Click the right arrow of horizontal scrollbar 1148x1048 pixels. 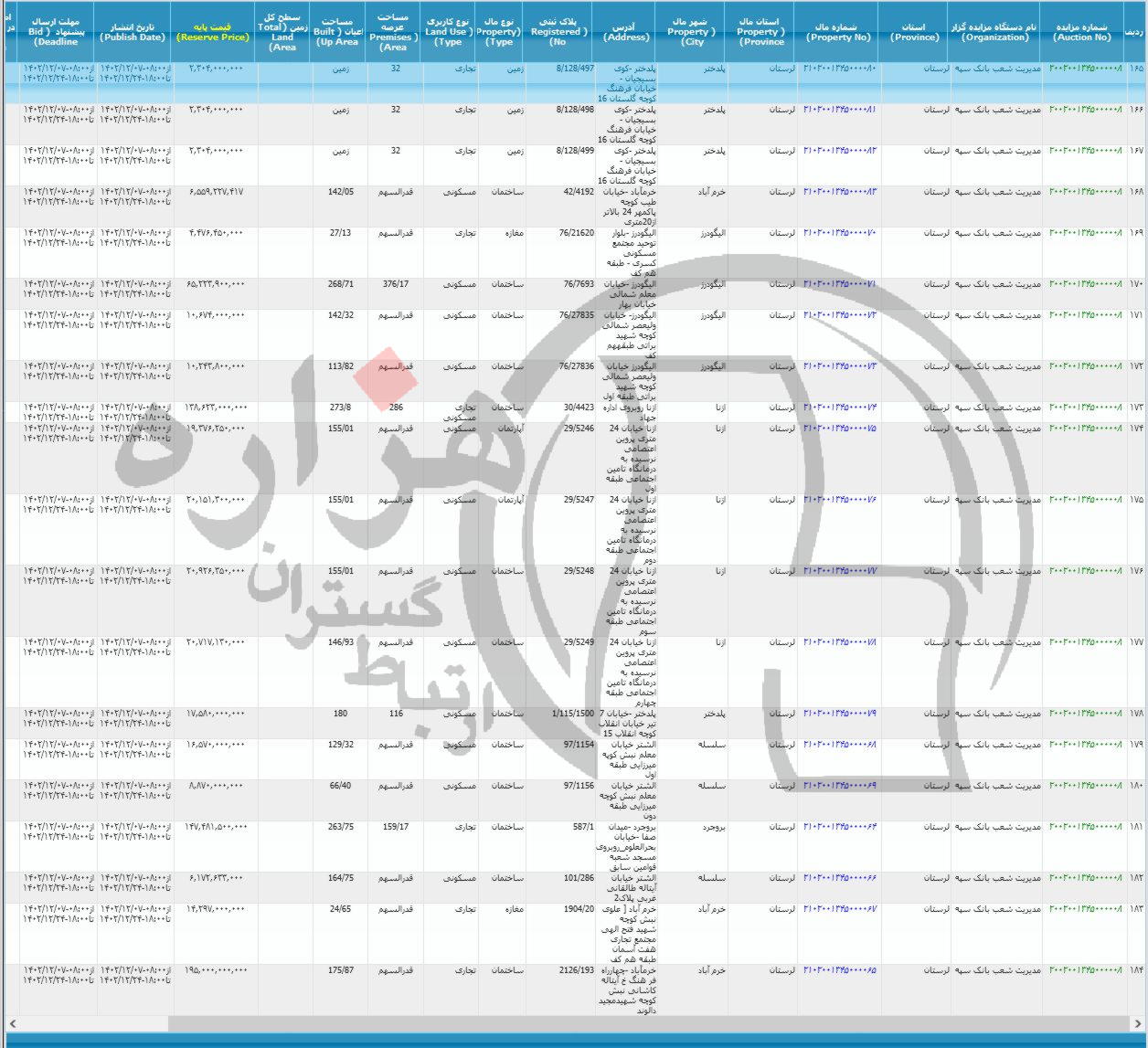[1139, 1023]
